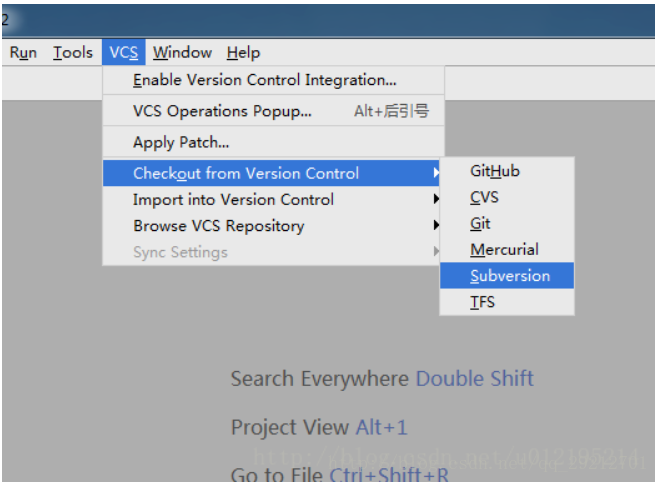Open the Run menu
Screen dimensions: 659x483
click(x=23, y=53)
